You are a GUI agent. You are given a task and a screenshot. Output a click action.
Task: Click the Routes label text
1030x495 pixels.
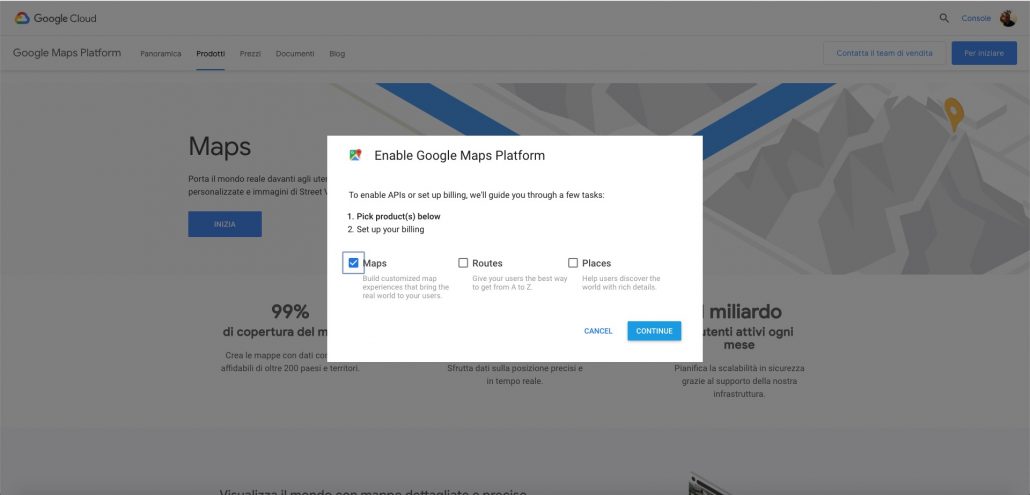point(487,263)
